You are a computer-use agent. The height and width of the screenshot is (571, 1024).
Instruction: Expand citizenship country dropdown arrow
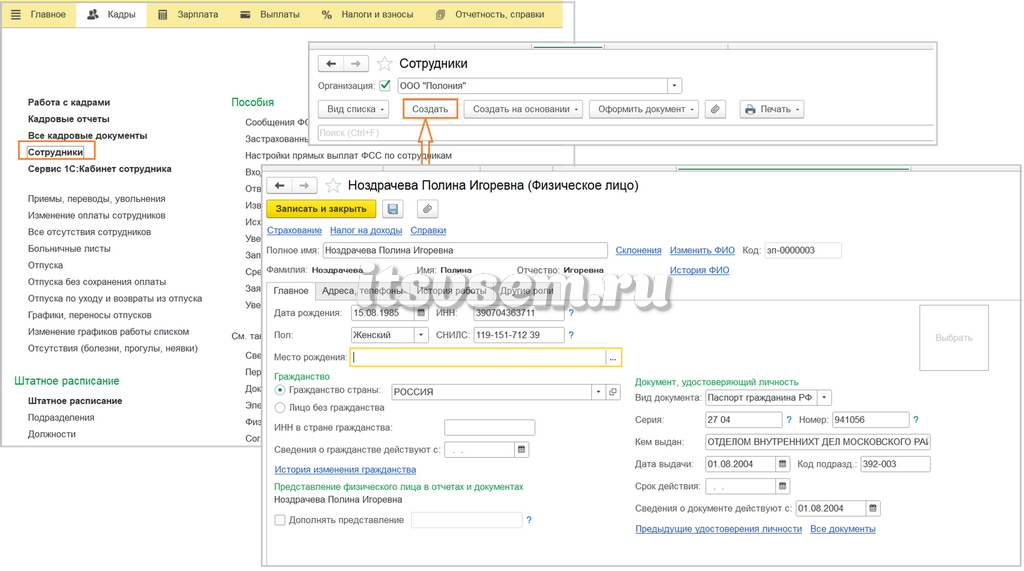point(598,392)
